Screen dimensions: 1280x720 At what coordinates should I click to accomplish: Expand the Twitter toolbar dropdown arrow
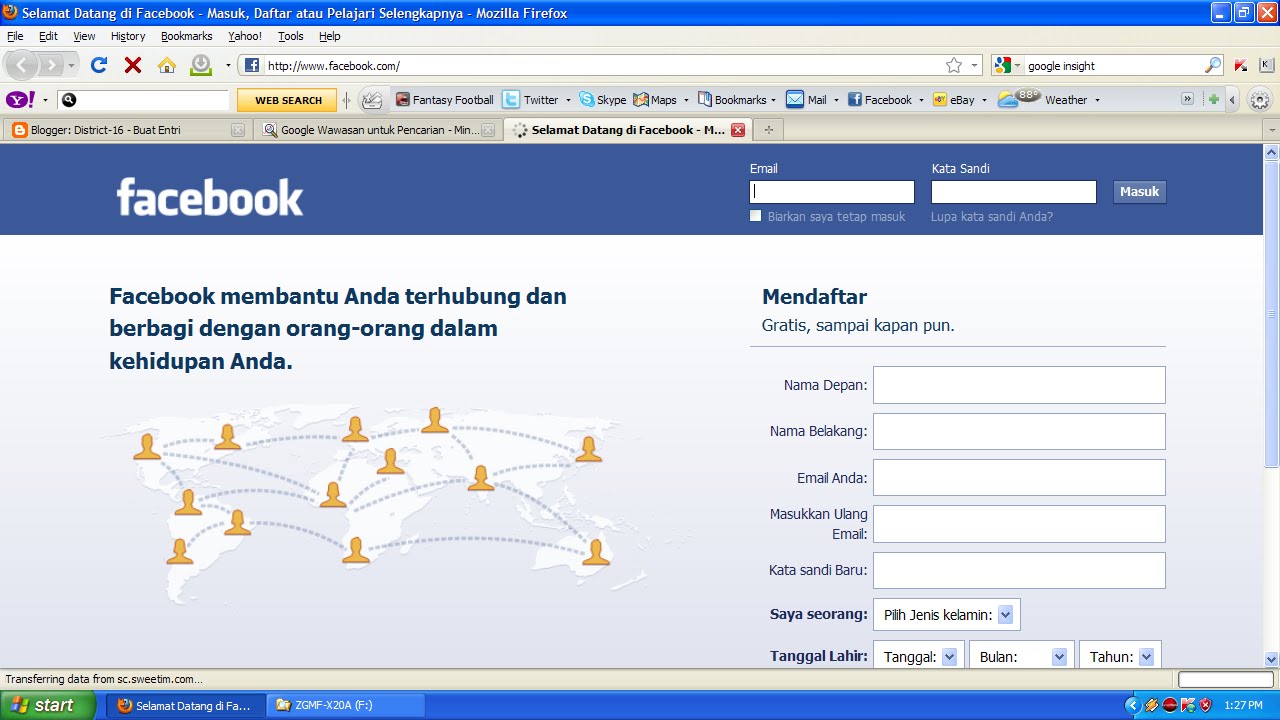pyautogui.click(x=568, y=100)
